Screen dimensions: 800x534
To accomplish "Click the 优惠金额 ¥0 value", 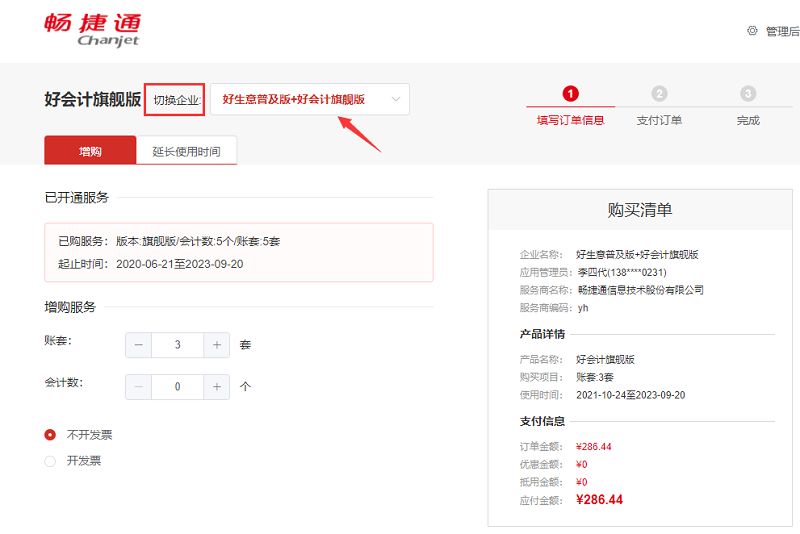I will point(582,465).
